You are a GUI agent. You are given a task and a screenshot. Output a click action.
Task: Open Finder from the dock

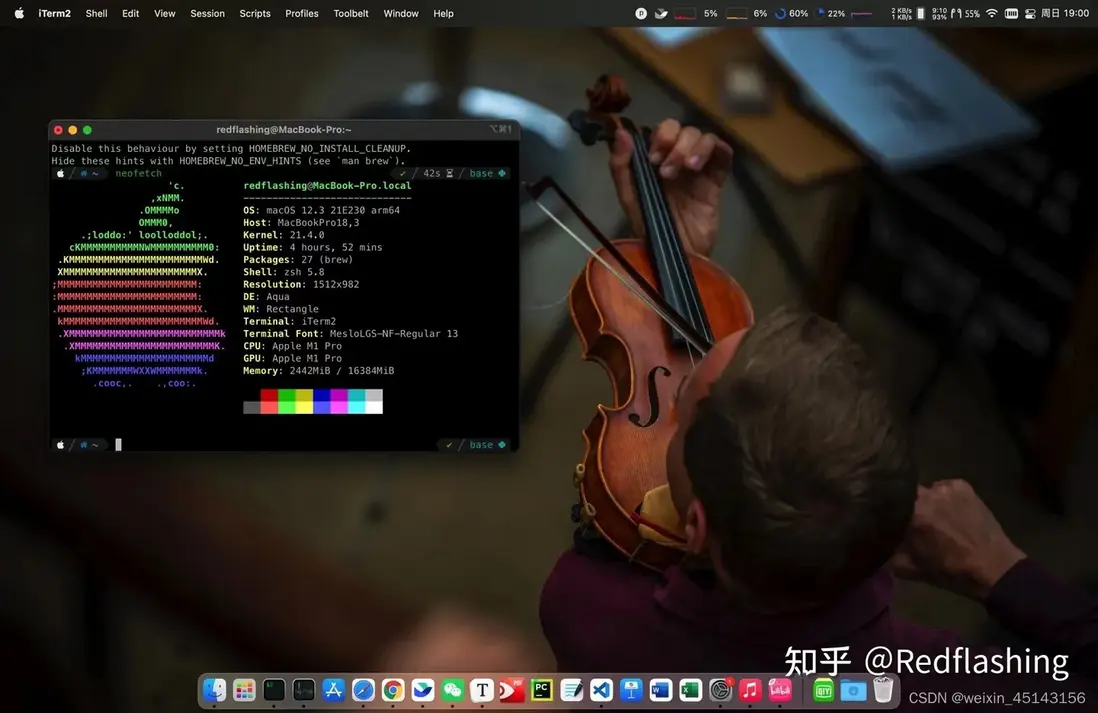pos(215,690)
